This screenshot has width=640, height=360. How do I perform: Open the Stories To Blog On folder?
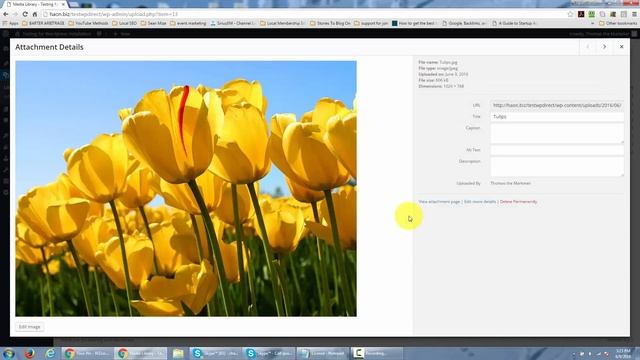pos(330,23)
